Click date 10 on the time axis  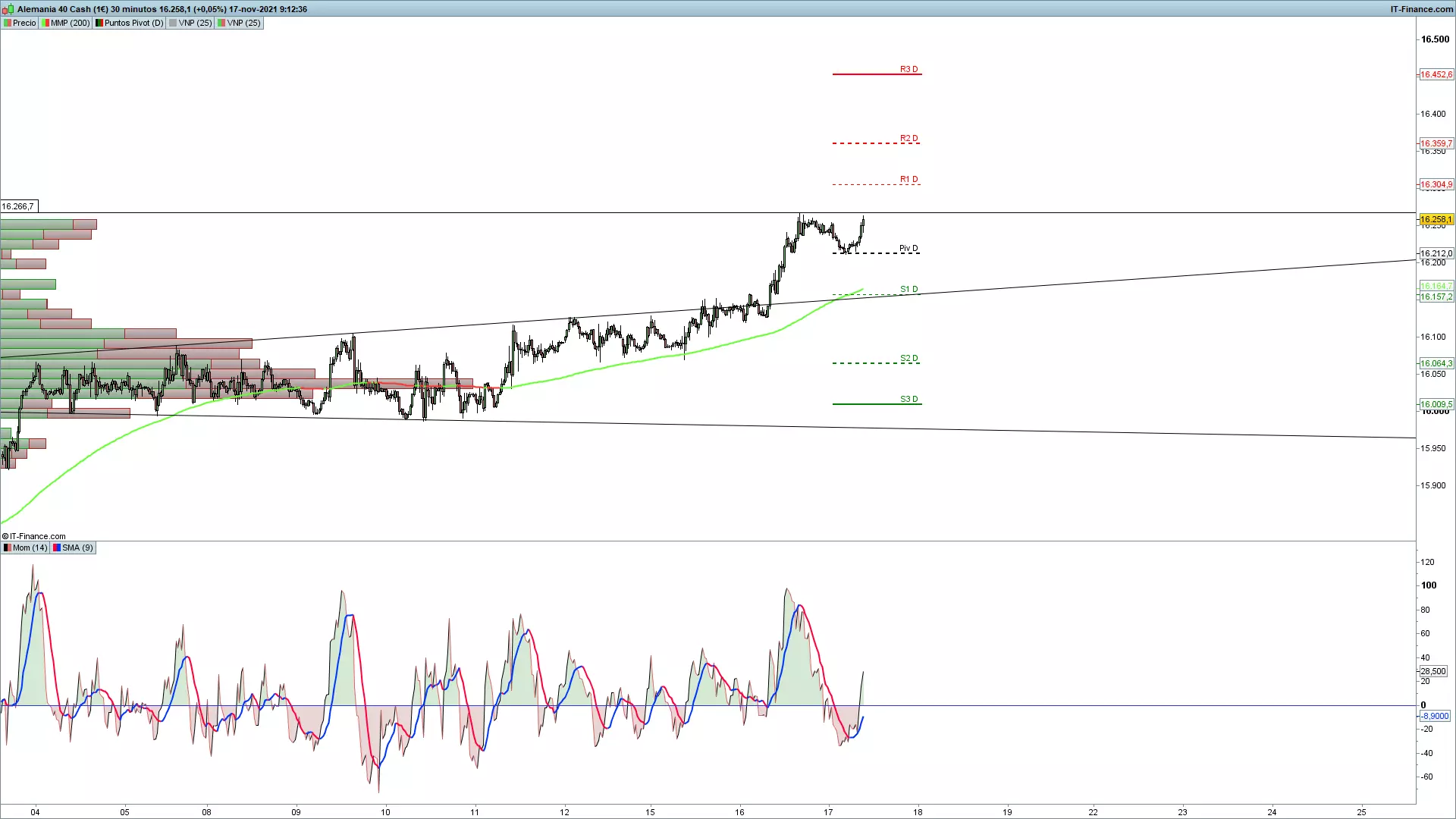(385, 812)
